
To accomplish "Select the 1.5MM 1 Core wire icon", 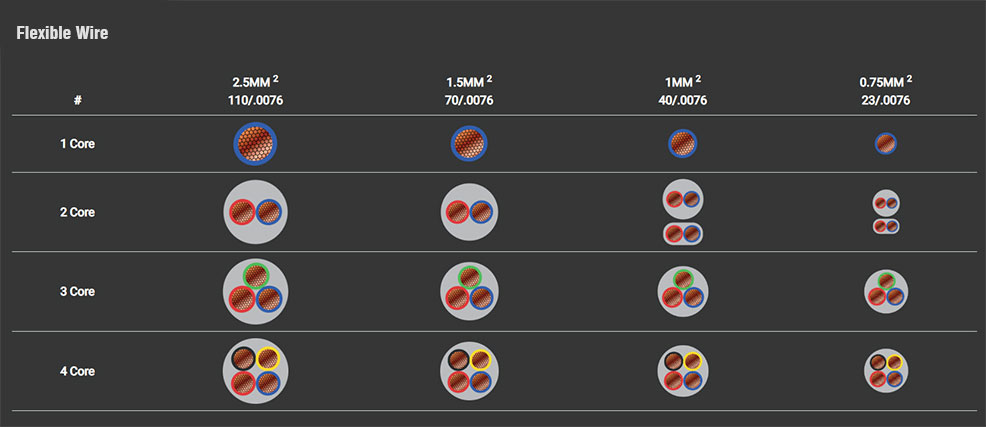I will coord(469,144).
